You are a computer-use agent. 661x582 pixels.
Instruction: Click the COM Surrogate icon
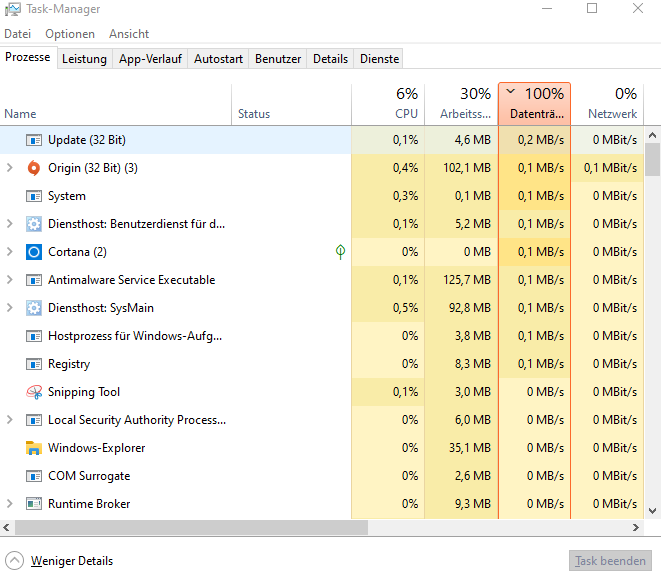click(34, 476)
